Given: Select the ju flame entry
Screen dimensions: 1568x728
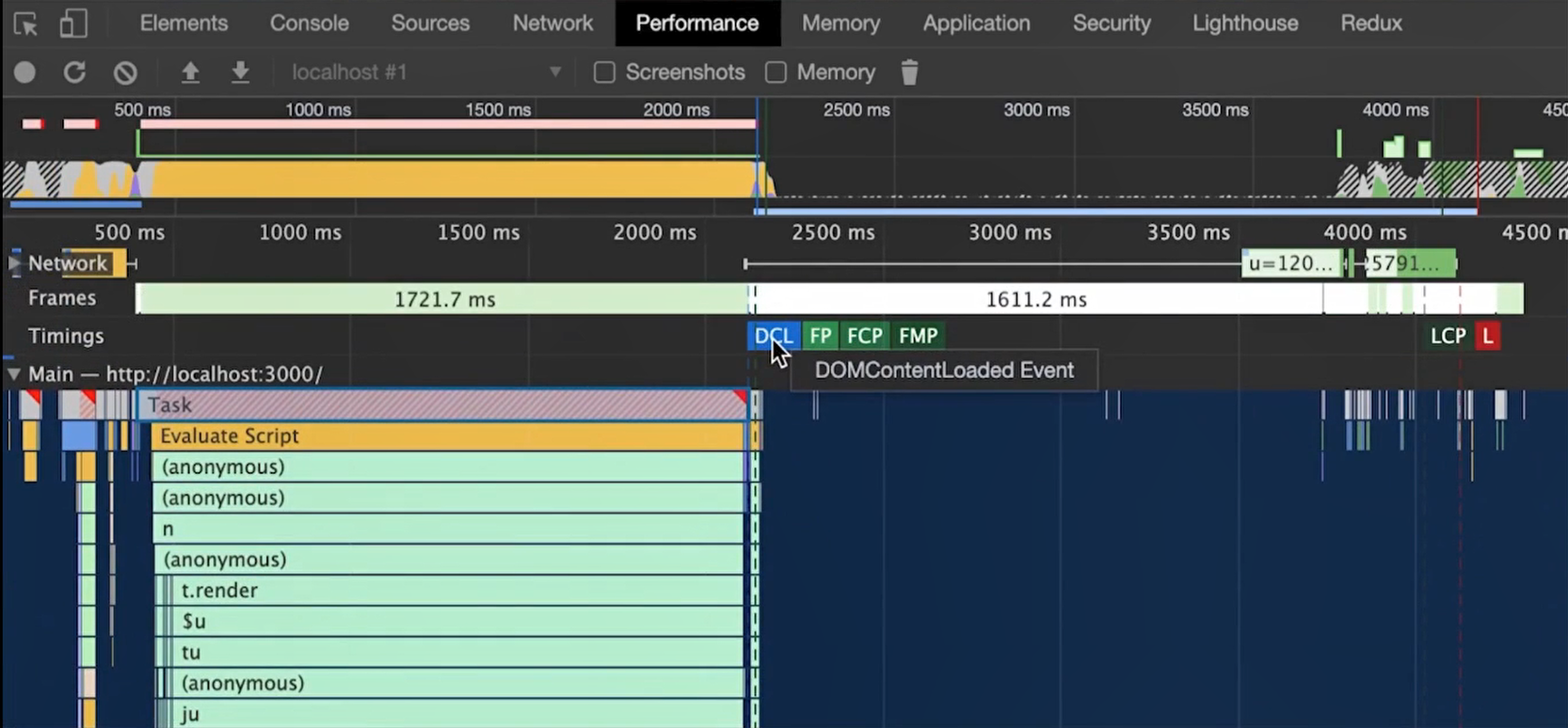Looking at the screenshot, I should coord(458,715).
